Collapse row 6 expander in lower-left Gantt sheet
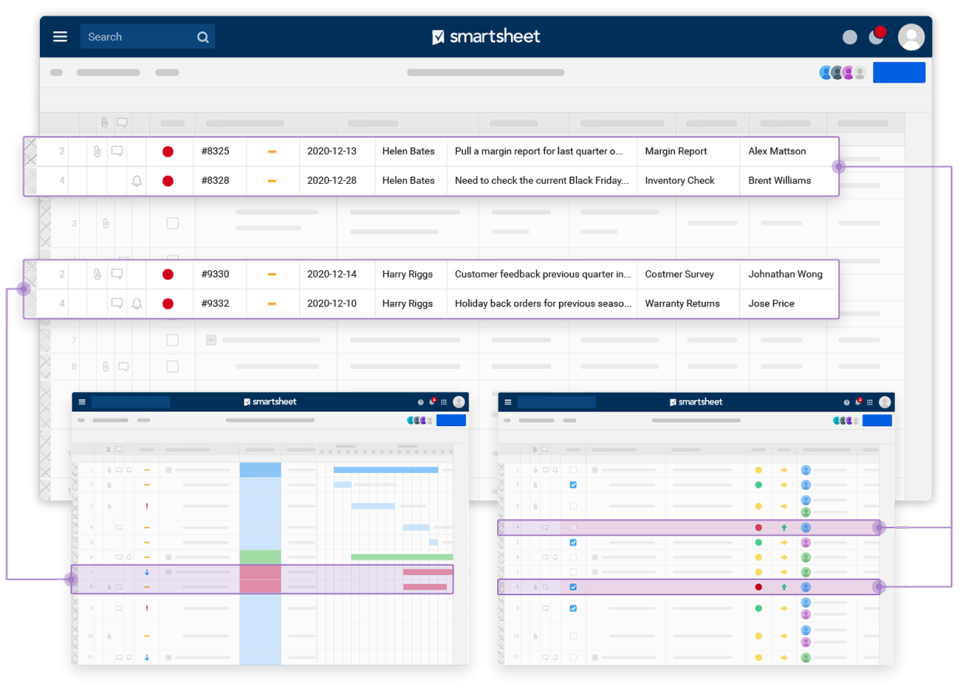Viewport: 960px width, 691px height. [168, 557]
